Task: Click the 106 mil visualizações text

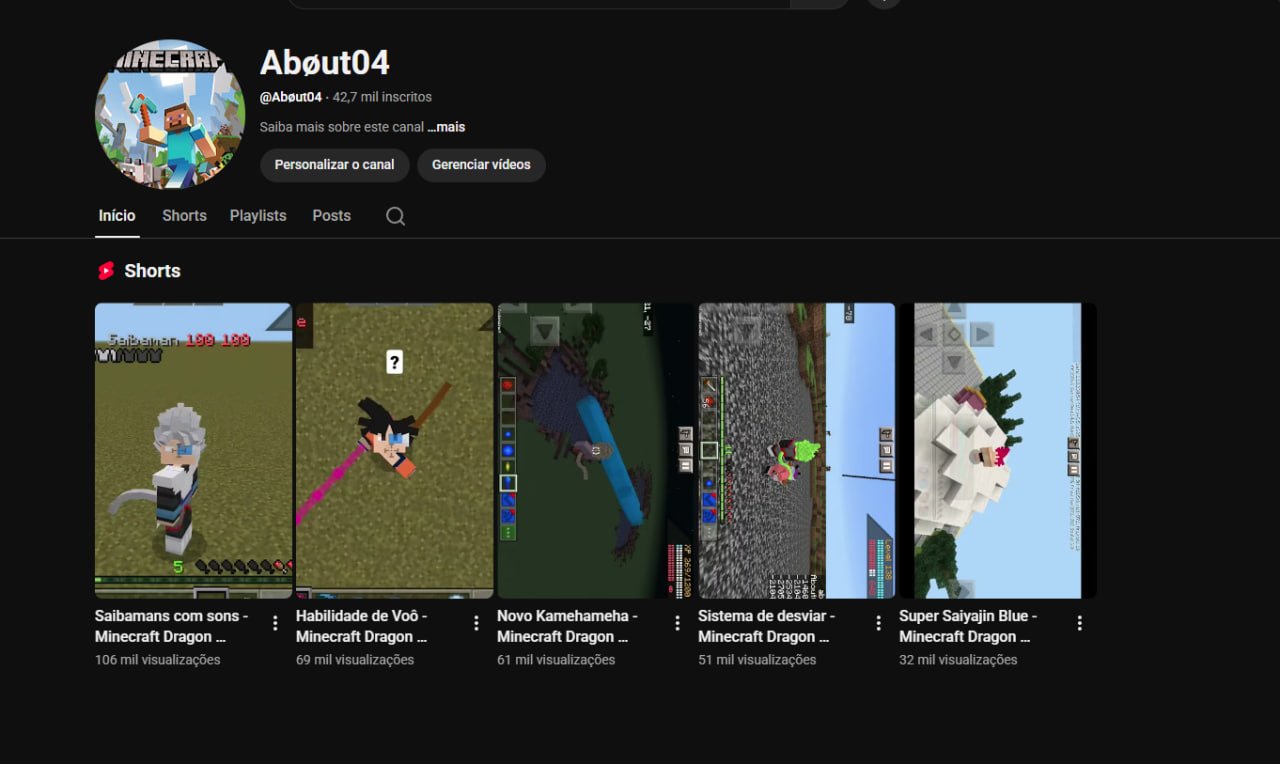Action: (x=158, y=660)
